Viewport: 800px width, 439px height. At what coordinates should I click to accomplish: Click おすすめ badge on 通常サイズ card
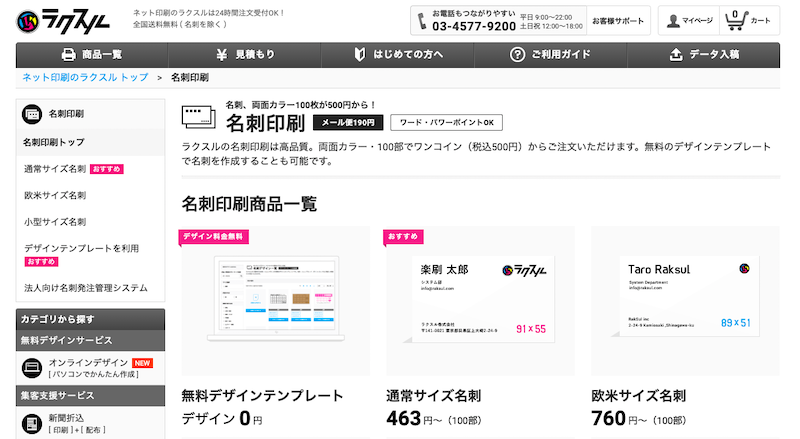[x=403, y=236]
